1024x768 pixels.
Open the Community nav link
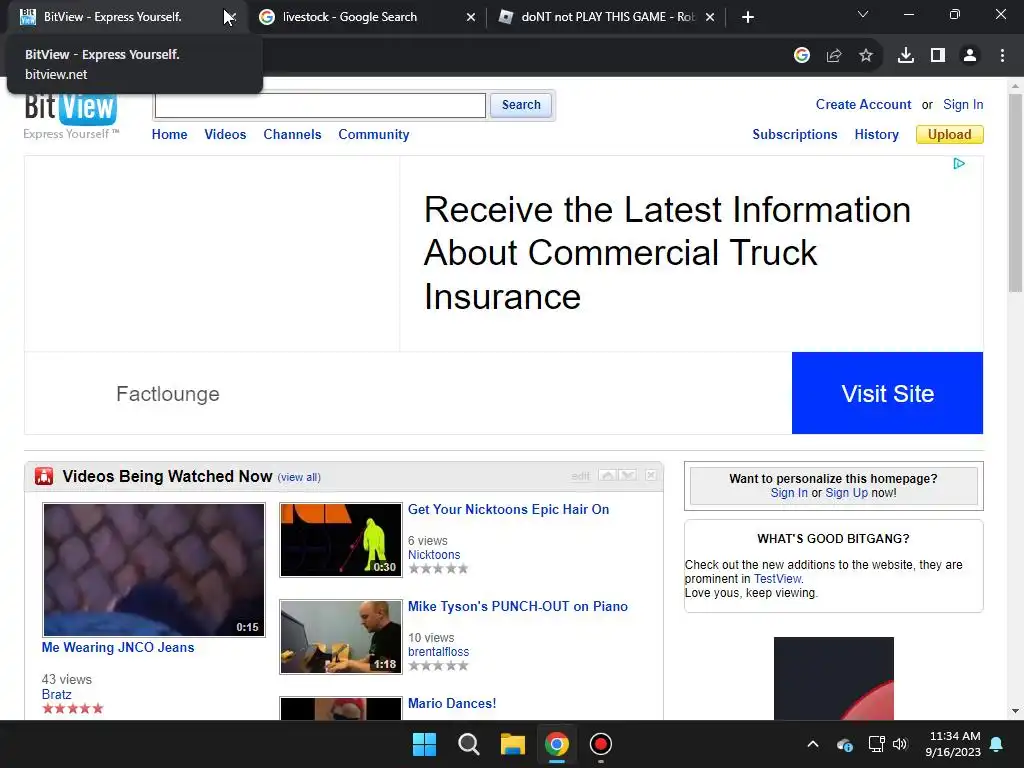click(x=374, y=135)
